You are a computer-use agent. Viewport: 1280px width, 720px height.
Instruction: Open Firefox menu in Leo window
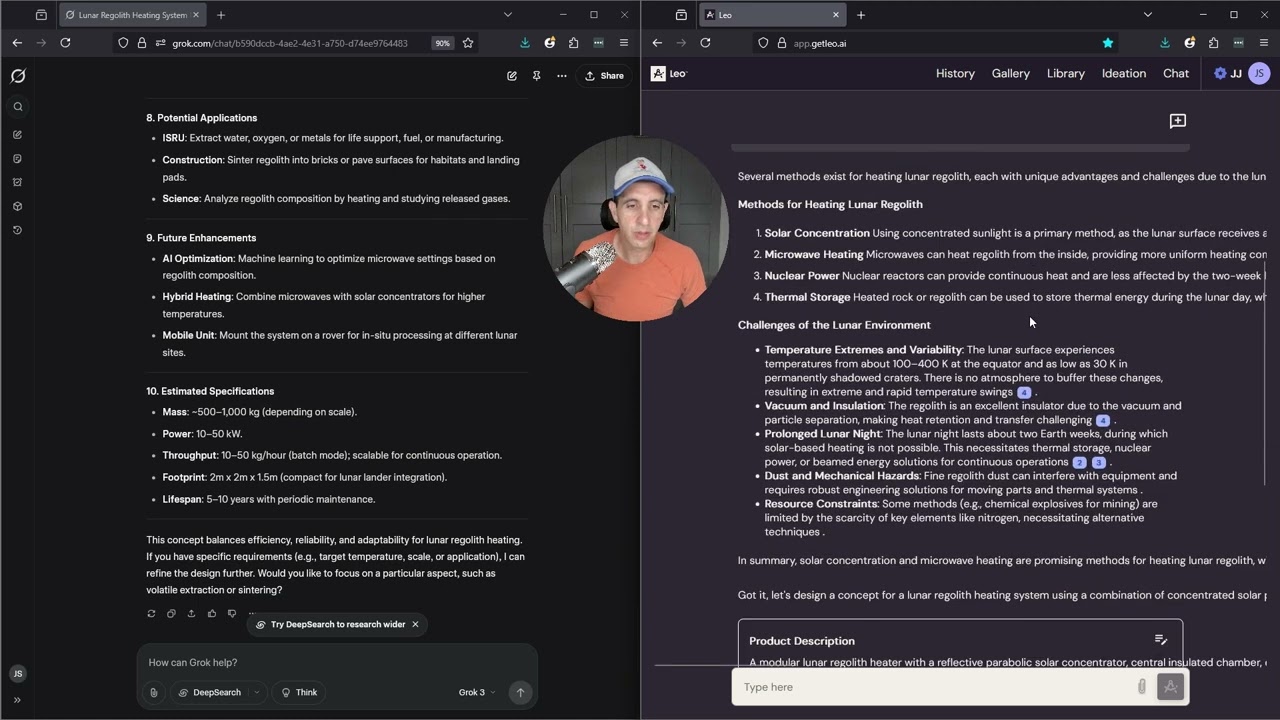pyautogui.click(x=1263, y=43)
